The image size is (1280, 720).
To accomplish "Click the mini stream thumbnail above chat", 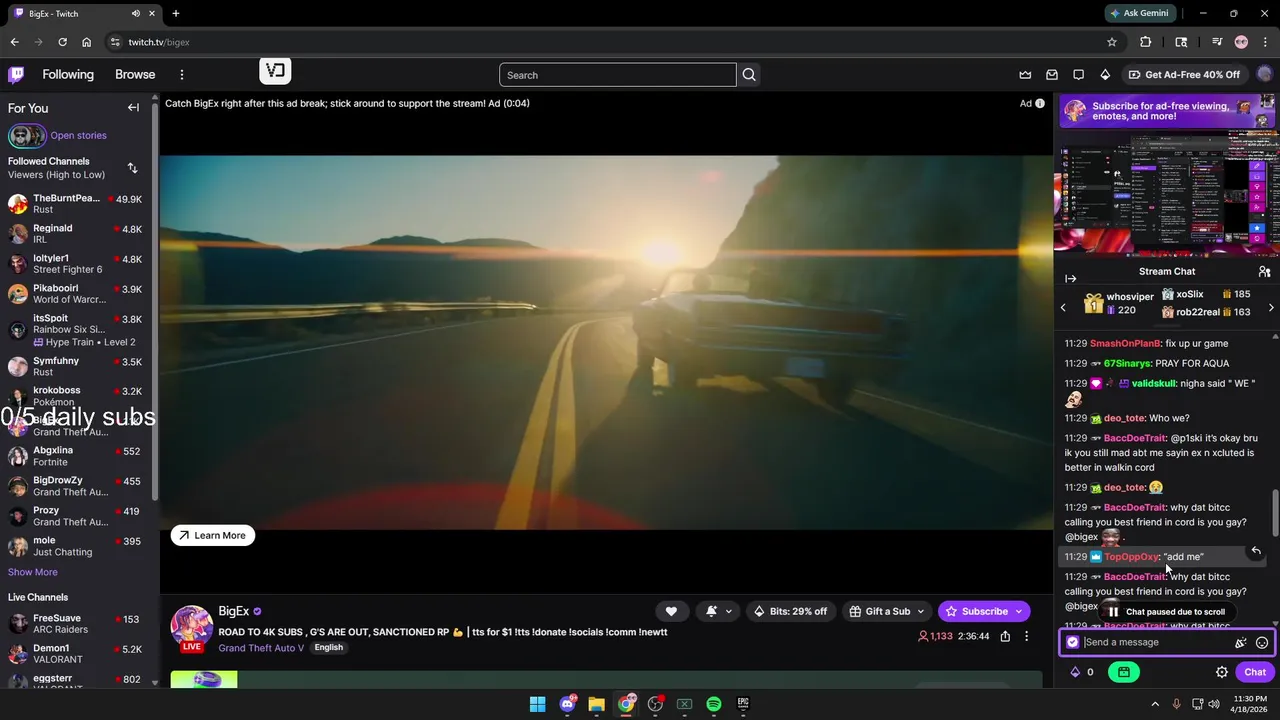I will (1166, 192).
